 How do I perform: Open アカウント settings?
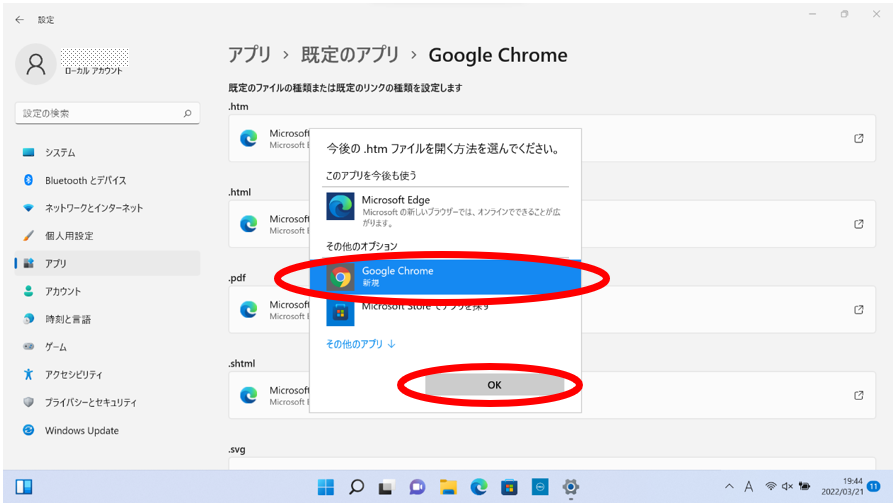pyautogui.click(x=107, y=291)
